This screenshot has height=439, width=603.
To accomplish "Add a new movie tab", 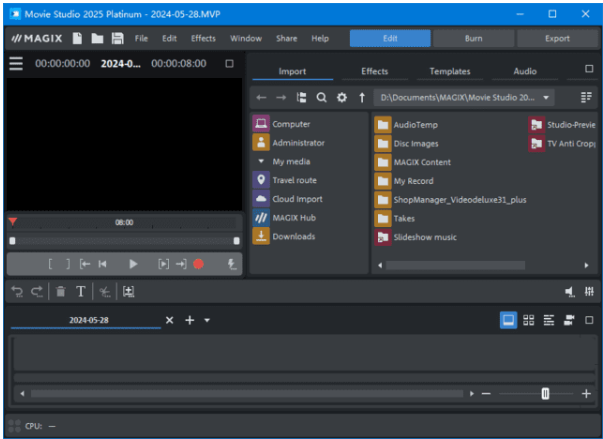I will click(190, 320).
